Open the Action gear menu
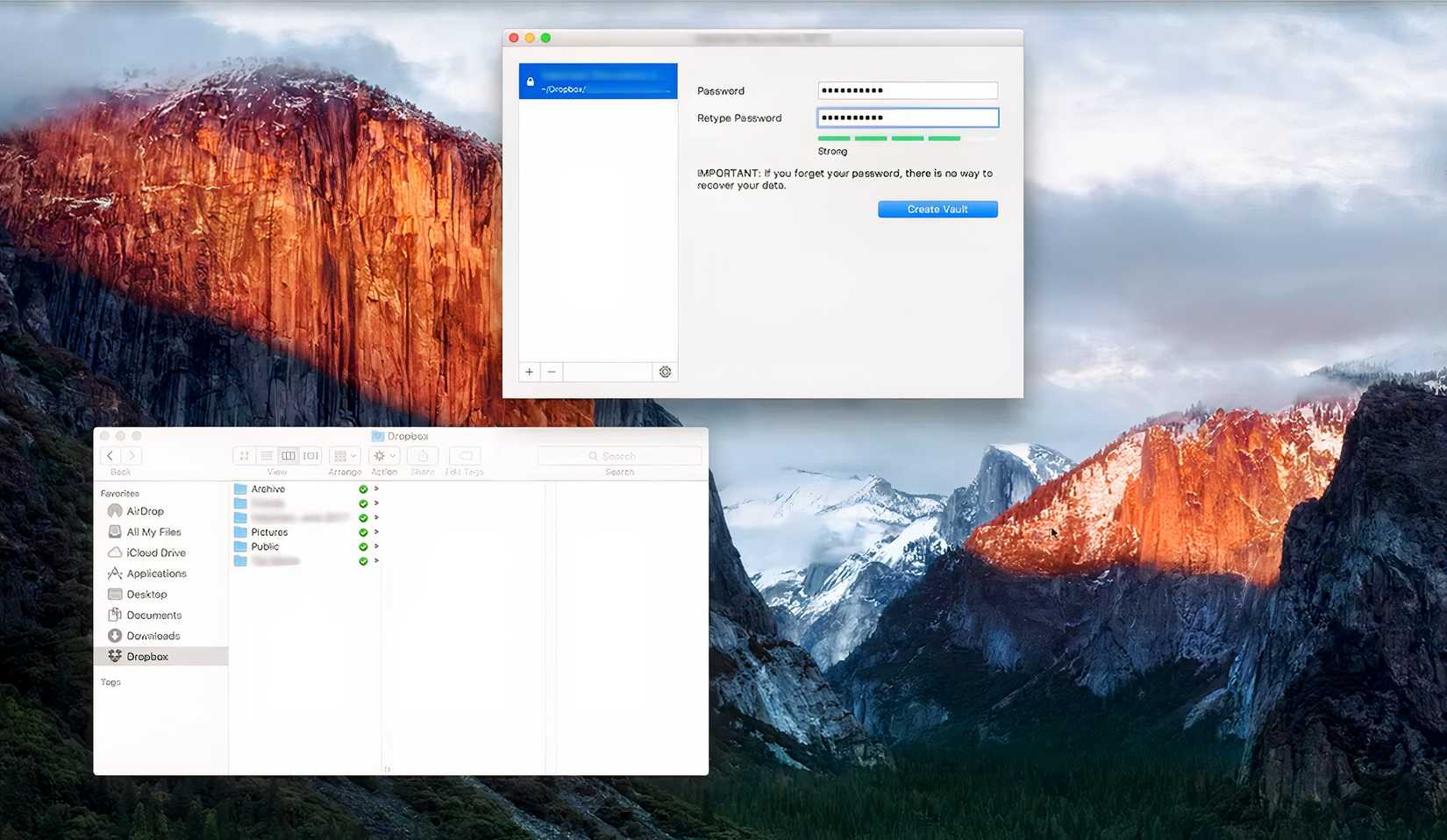This screenshot has width=1447, height=840. point(383,455)
